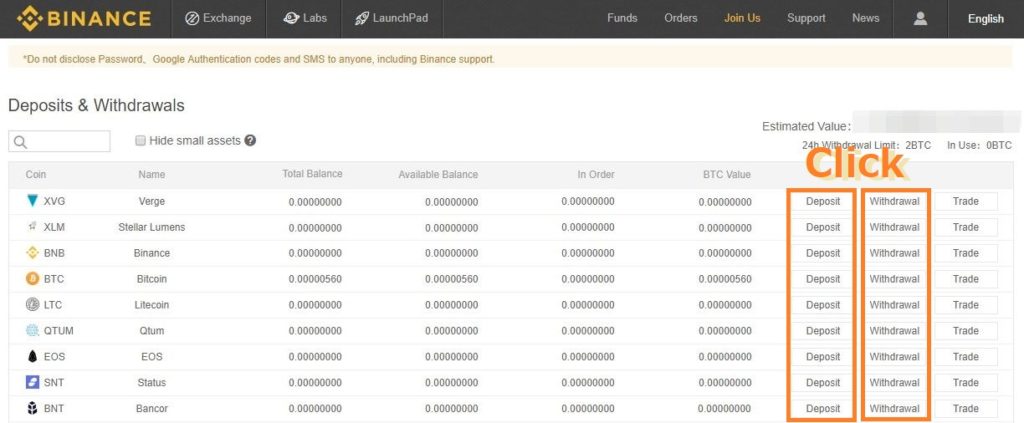Click Withdrawal for Bancor BNT
The width and height of the screenshot is (1024, 423).
pyautogui.click(x=894, y=409)
